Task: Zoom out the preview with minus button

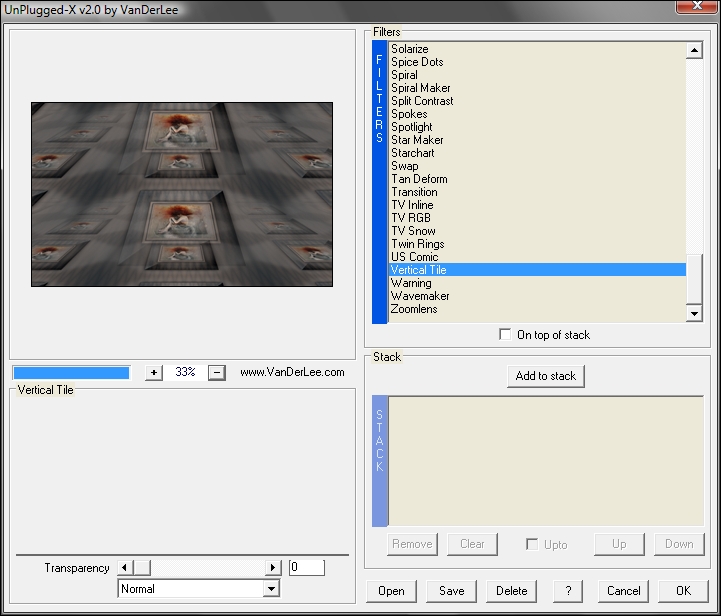Action: pyautogui.click(x=217, y=372)
